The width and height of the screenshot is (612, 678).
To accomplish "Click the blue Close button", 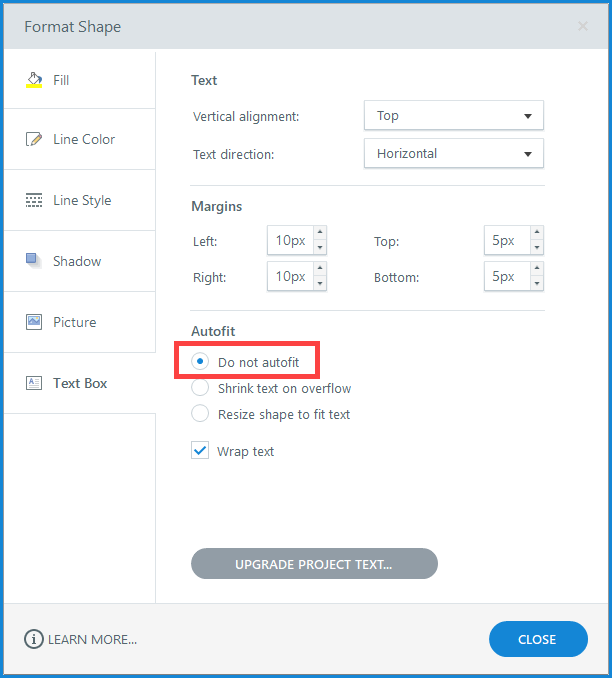I will [x=538, y=639].
